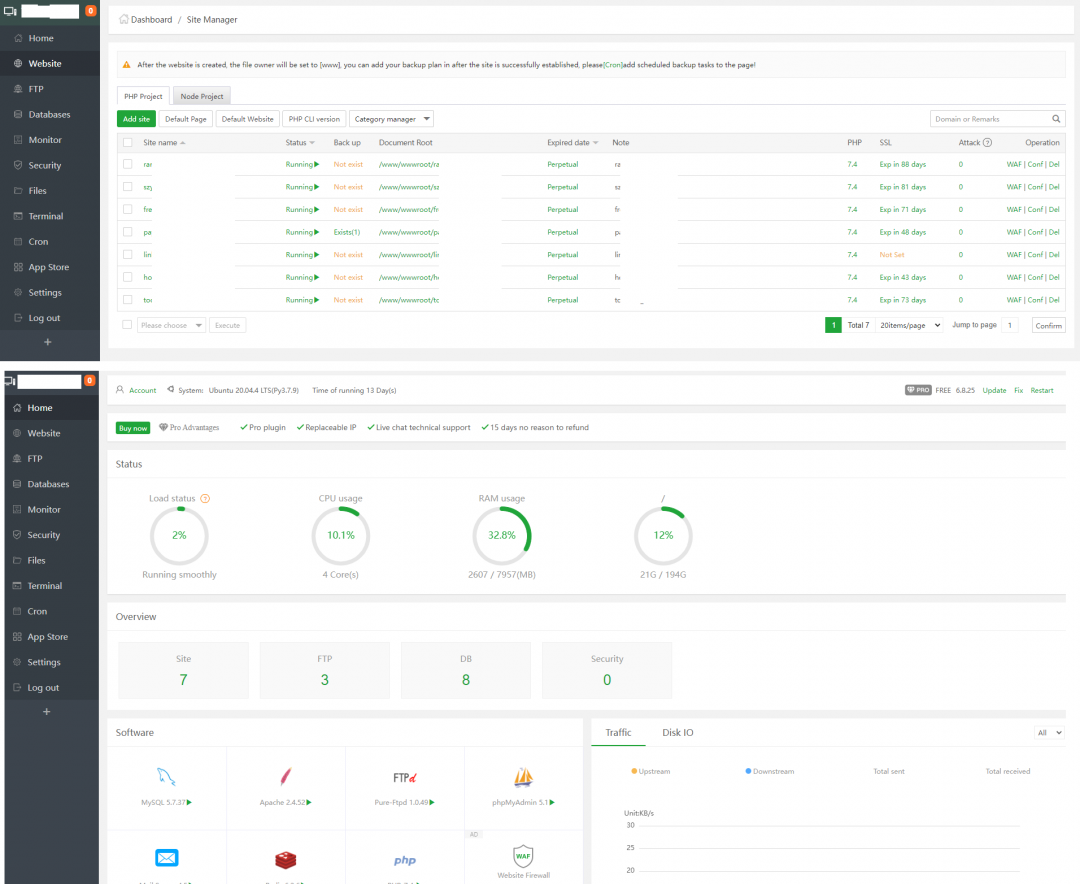Click the help icon next to Attack column

(x=987, y=143)
